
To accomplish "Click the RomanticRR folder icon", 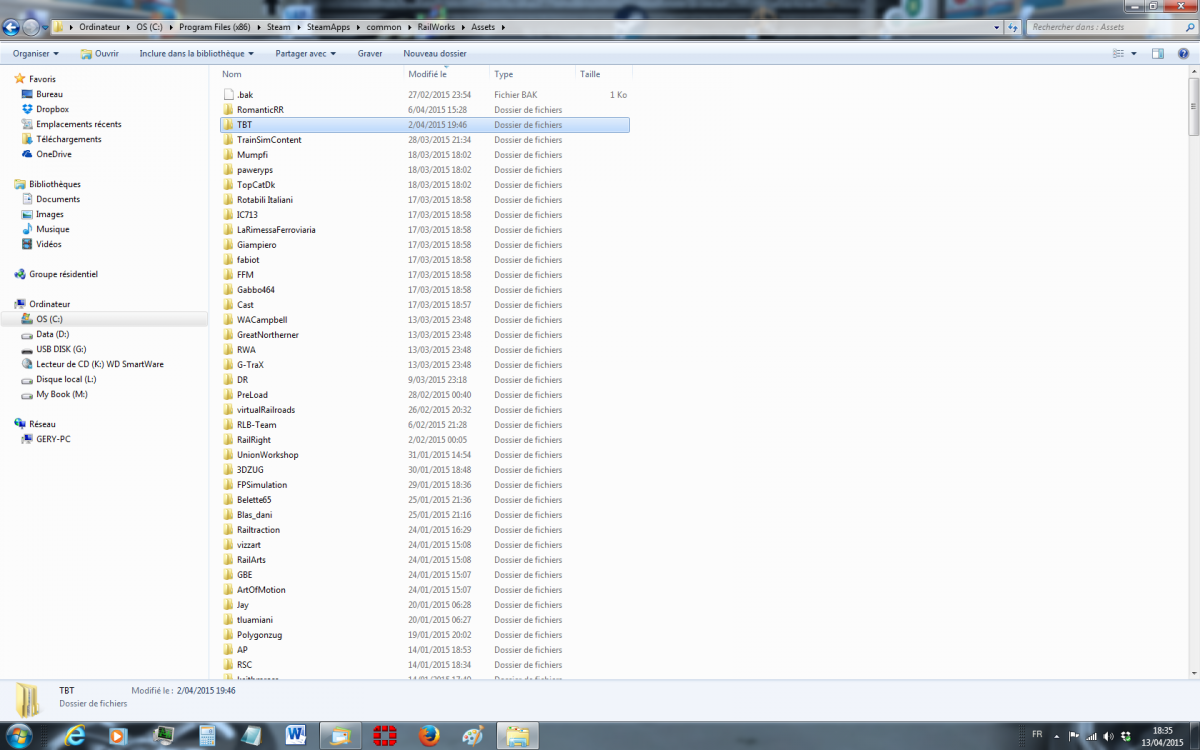I will coord(228,110).
